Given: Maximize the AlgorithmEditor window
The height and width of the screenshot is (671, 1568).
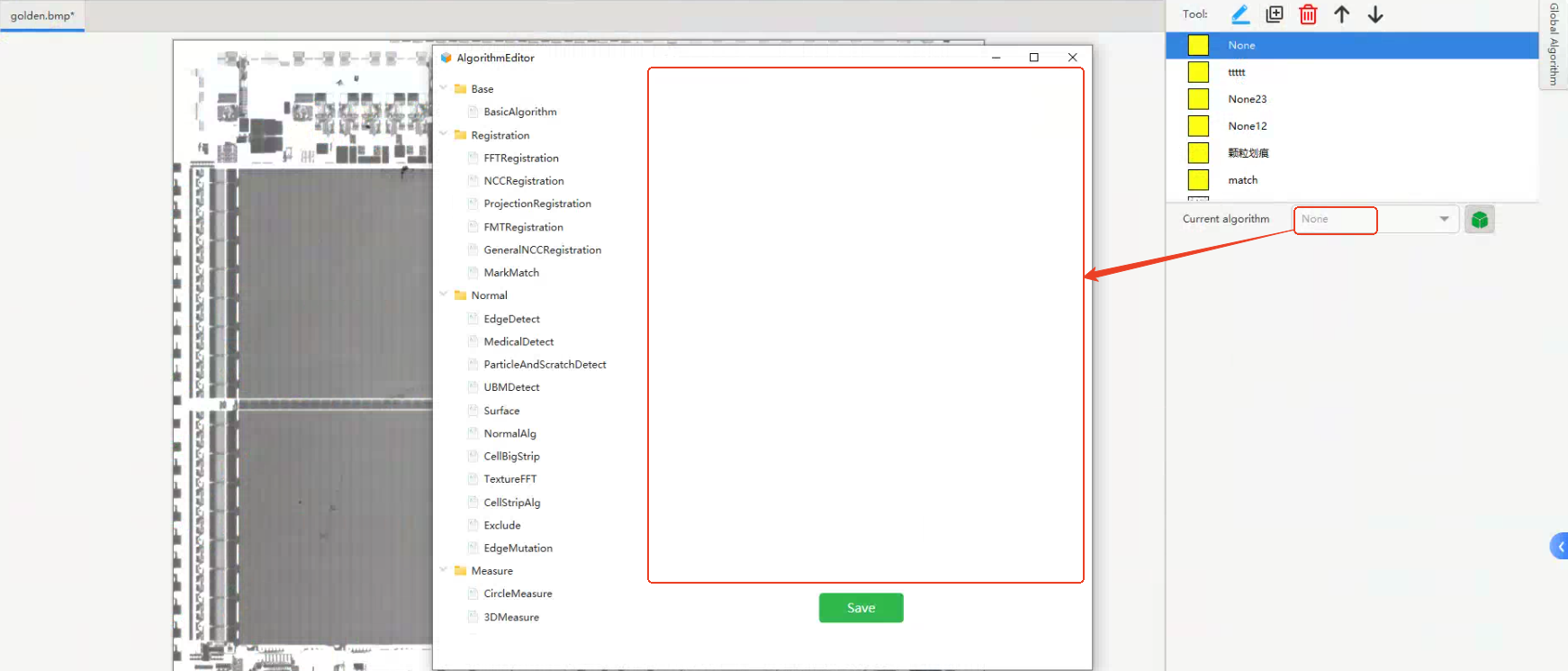Looking at the screenshot, I should pyautogui.click(x=1034, y=58).
